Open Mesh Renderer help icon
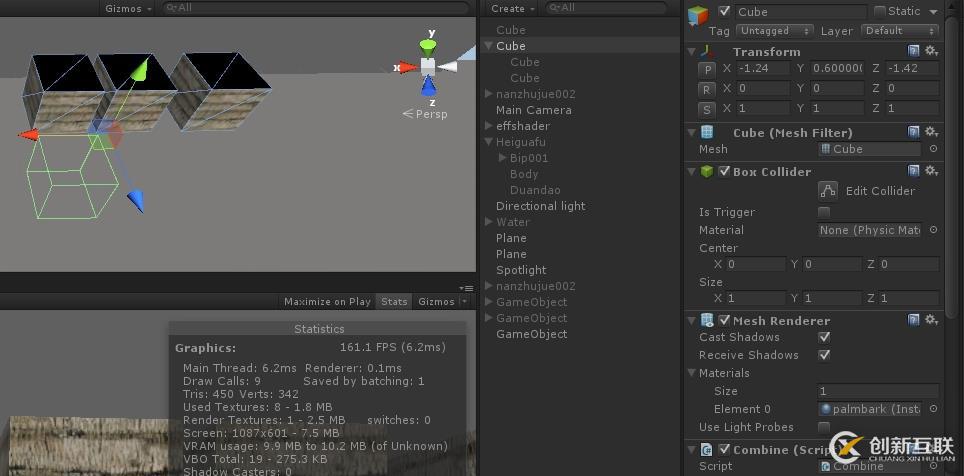 (x=914, y=320)
